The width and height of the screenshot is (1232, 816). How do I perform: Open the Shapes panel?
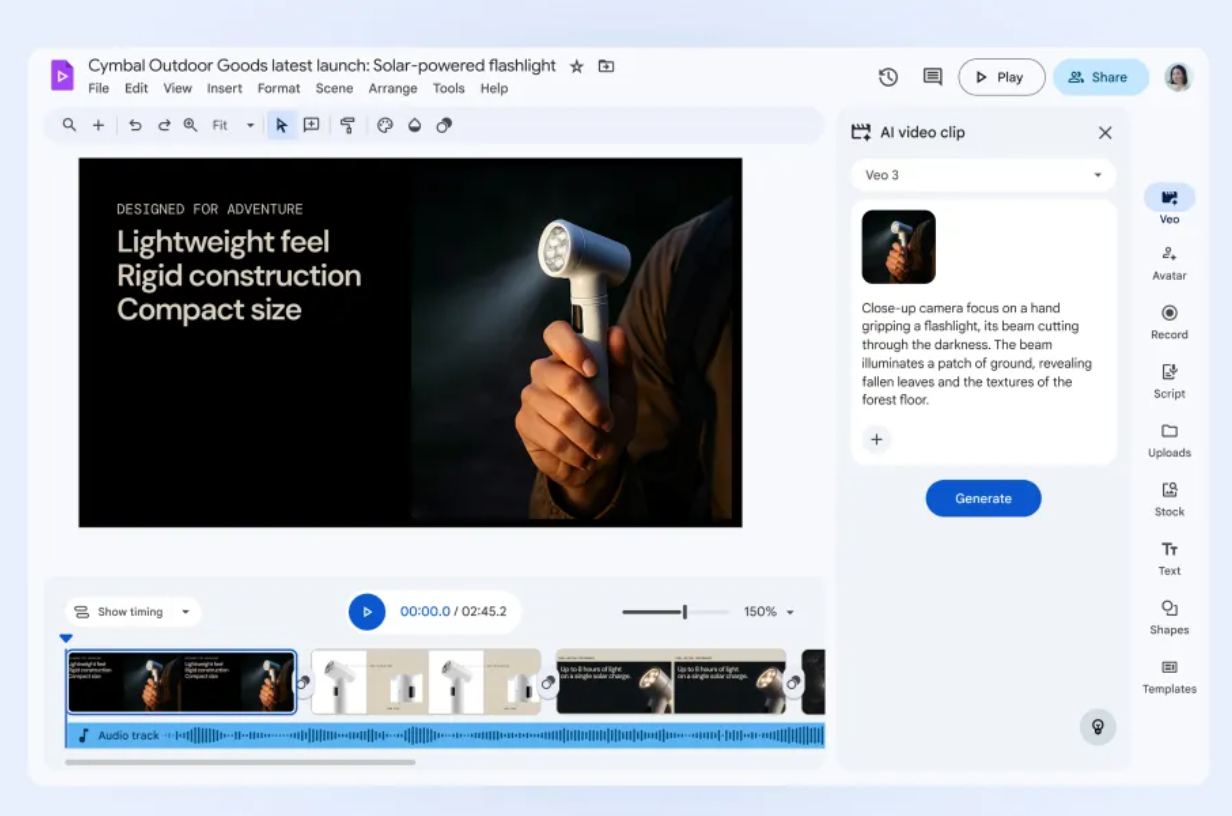coord(1169,617)
